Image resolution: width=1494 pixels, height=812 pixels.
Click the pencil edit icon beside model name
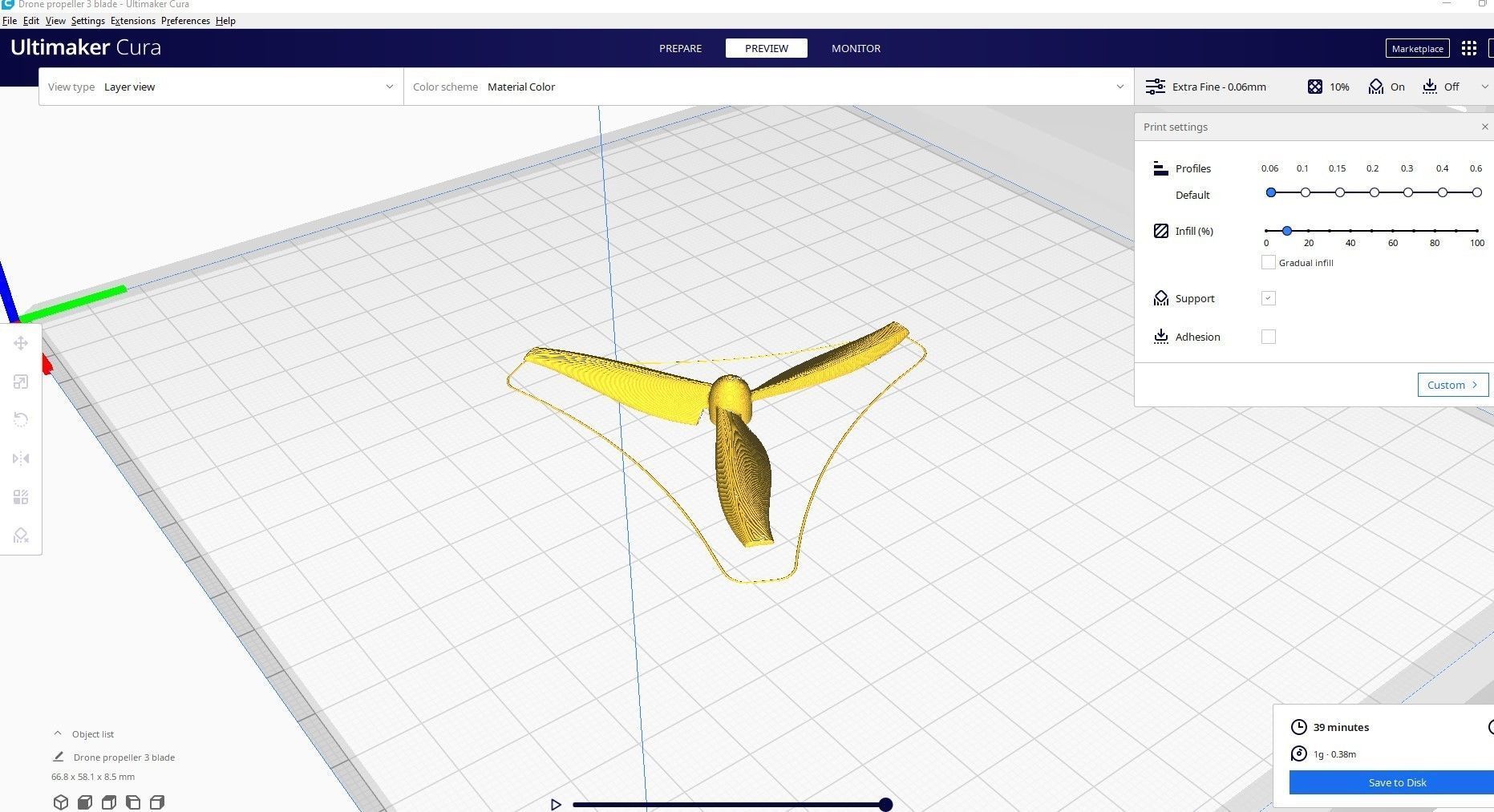click(59, 757)
